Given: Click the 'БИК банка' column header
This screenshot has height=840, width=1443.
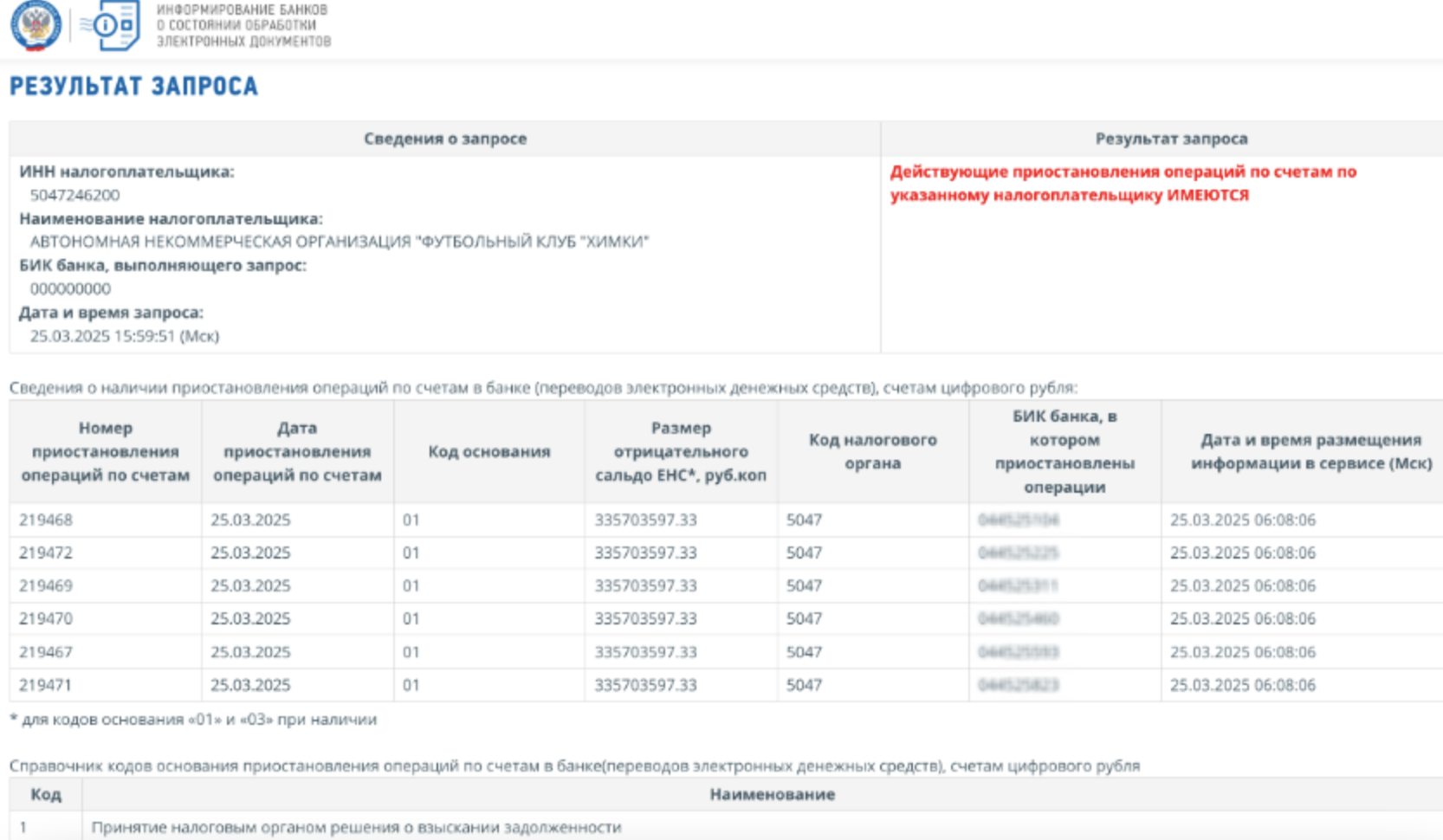Looking at the screenshot, I should (1064, 451).
